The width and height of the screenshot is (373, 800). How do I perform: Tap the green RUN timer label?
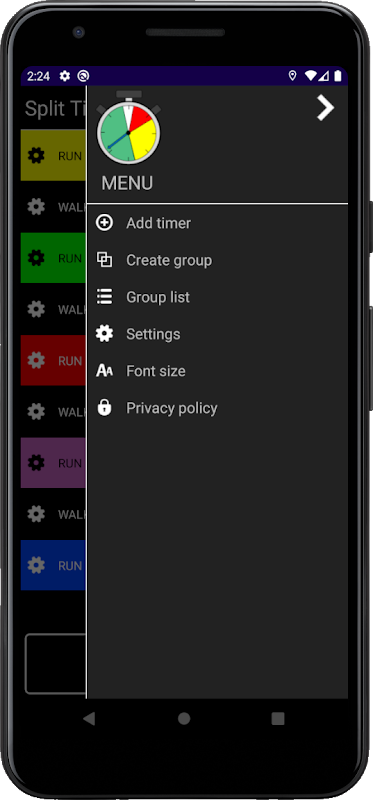tap(70, 258)
